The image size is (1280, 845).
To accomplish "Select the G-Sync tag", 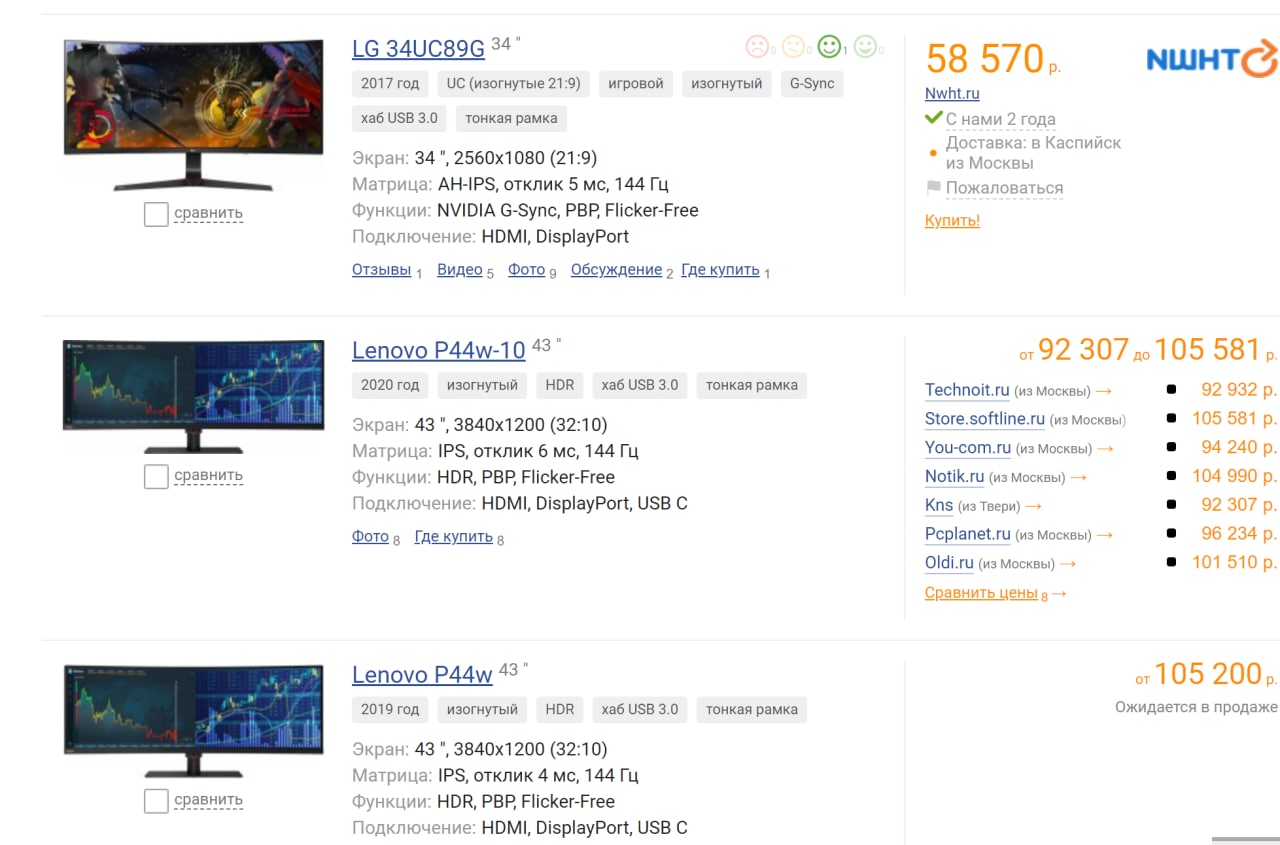I will point(812,84).
